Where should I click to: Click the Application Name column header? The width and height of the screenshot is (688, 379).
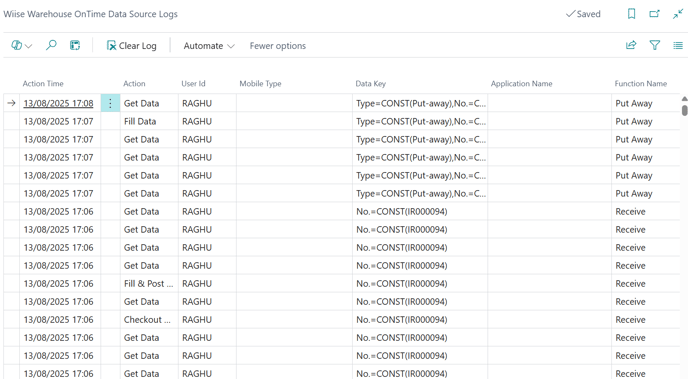[521, 84]
